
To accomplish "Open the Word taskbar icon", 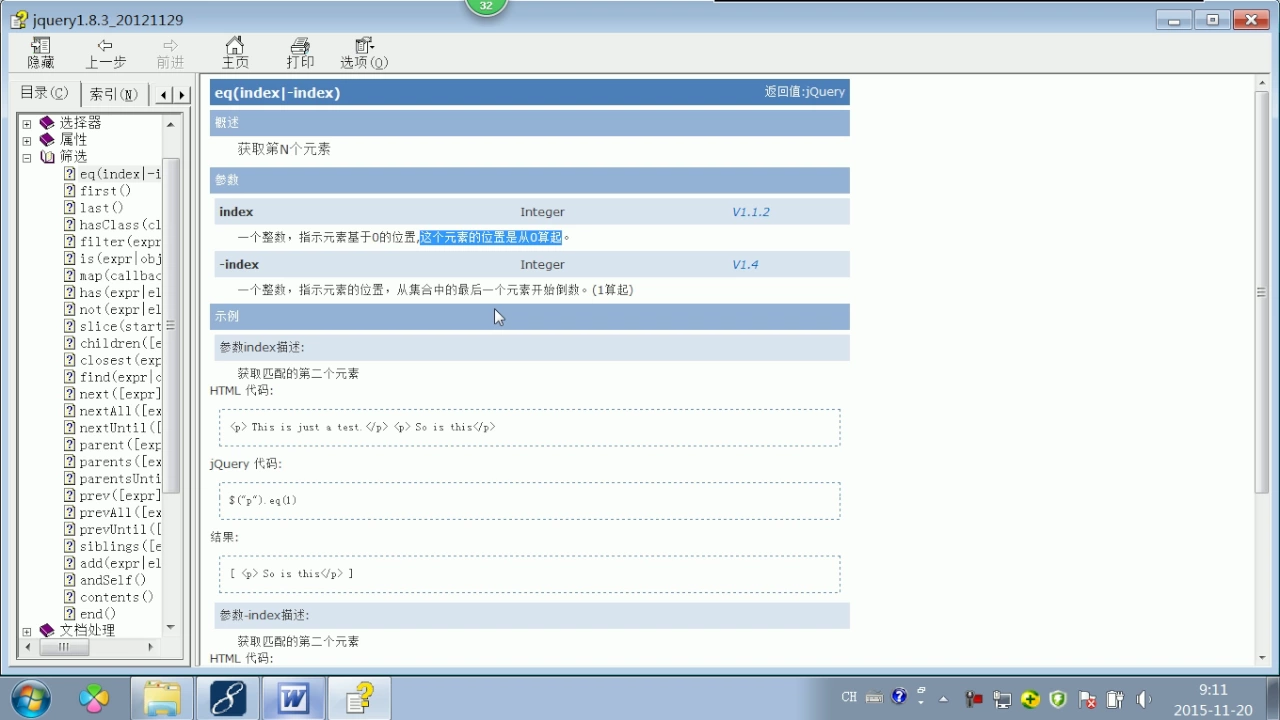I will click(x=293, y=698).
